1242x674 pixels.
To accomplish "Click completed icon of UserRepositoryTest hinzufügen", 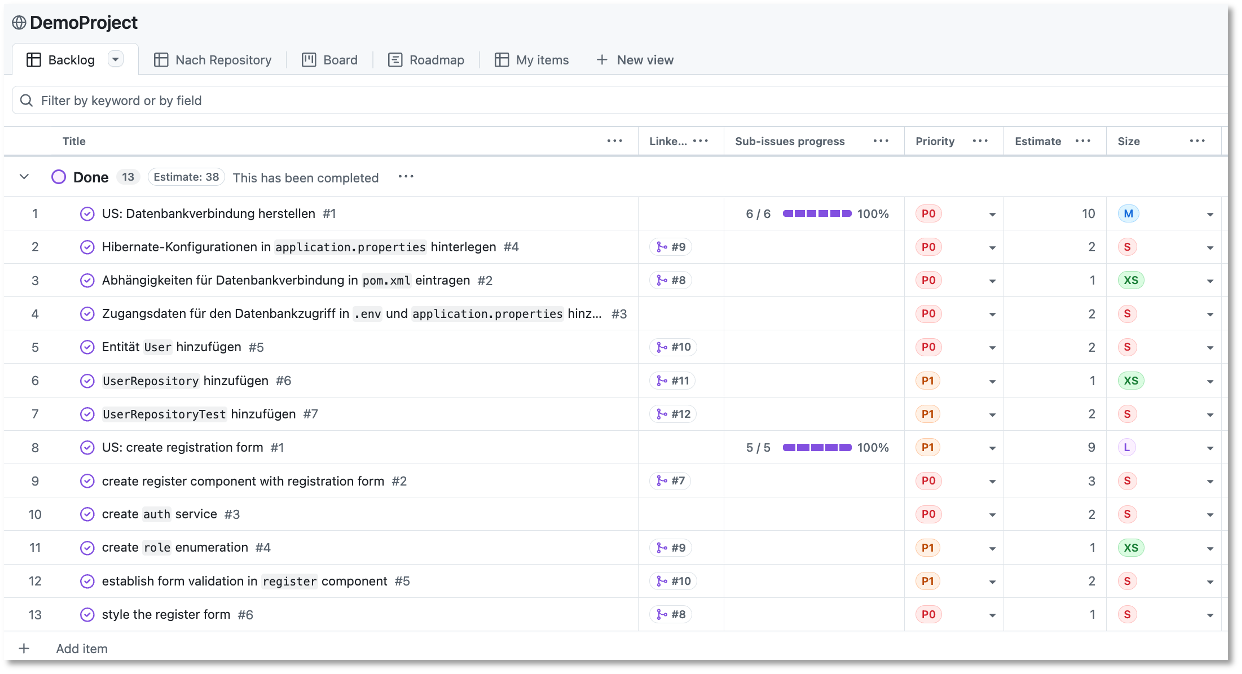I will pyautogui.click(x=87, y=414).
